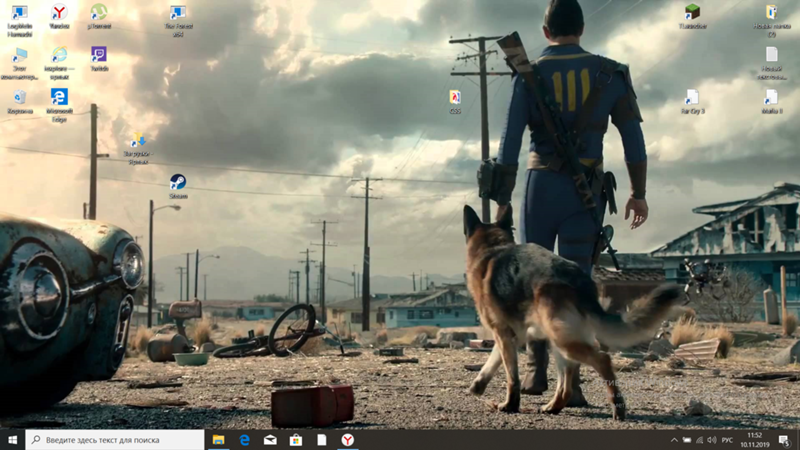
Task: Select the This PC desktop icon
Action: [x=19, y=64]
